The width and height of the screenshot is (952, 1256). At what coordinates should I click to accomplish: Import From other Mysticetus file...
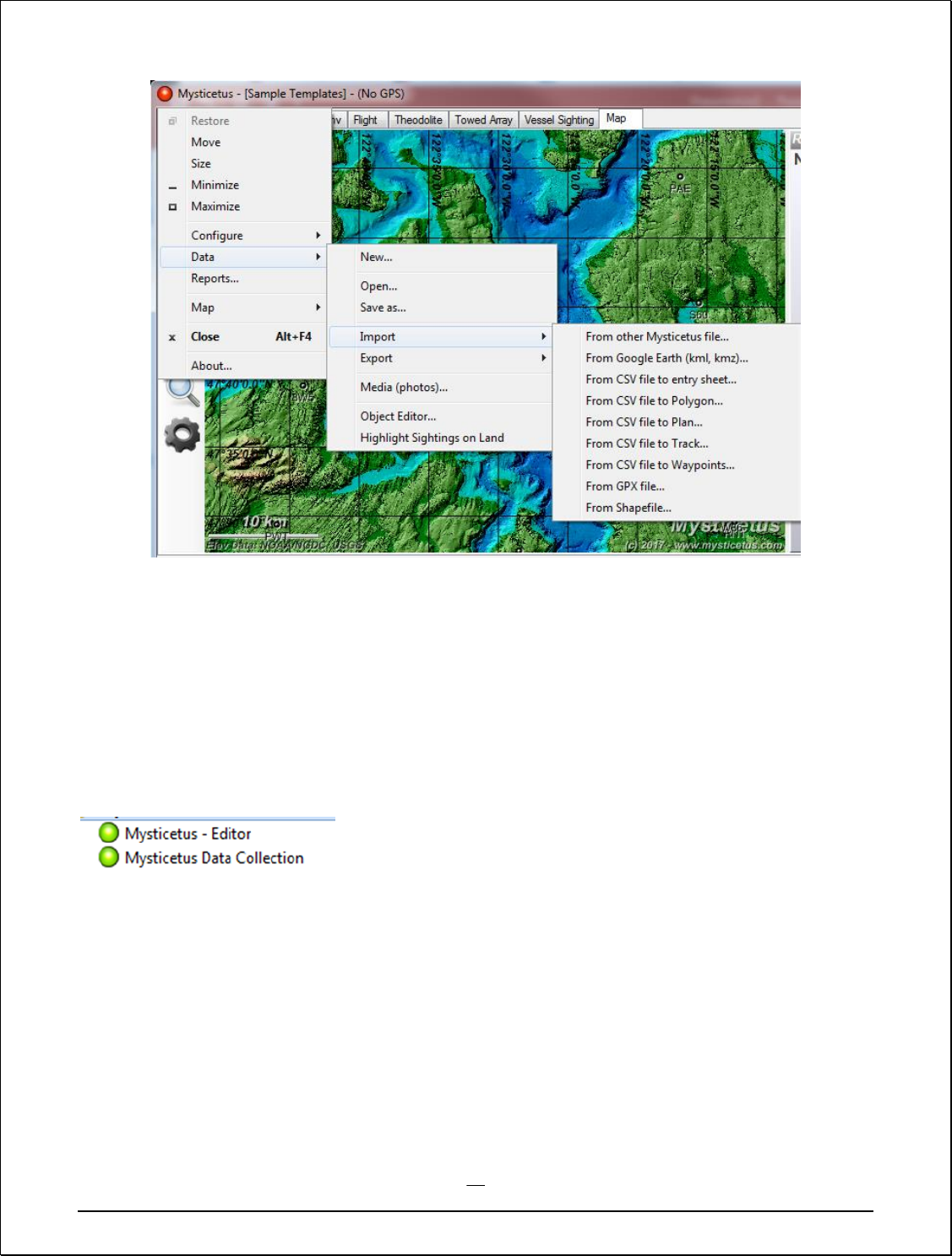[677, 336]
